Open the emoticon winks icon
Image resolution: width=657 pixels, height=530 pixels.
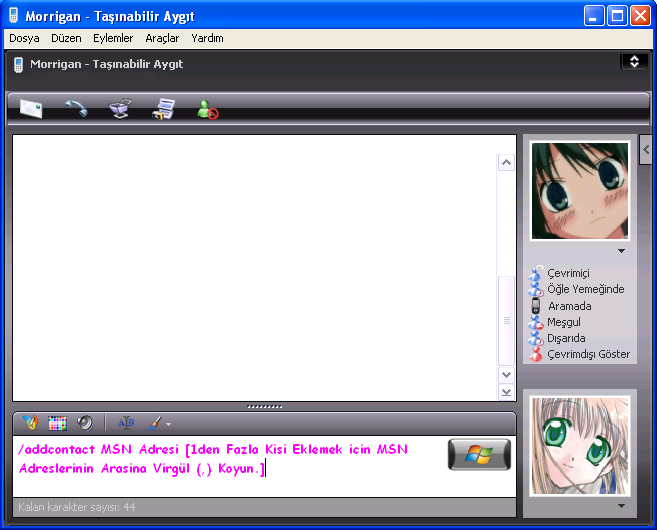point(30,423)
